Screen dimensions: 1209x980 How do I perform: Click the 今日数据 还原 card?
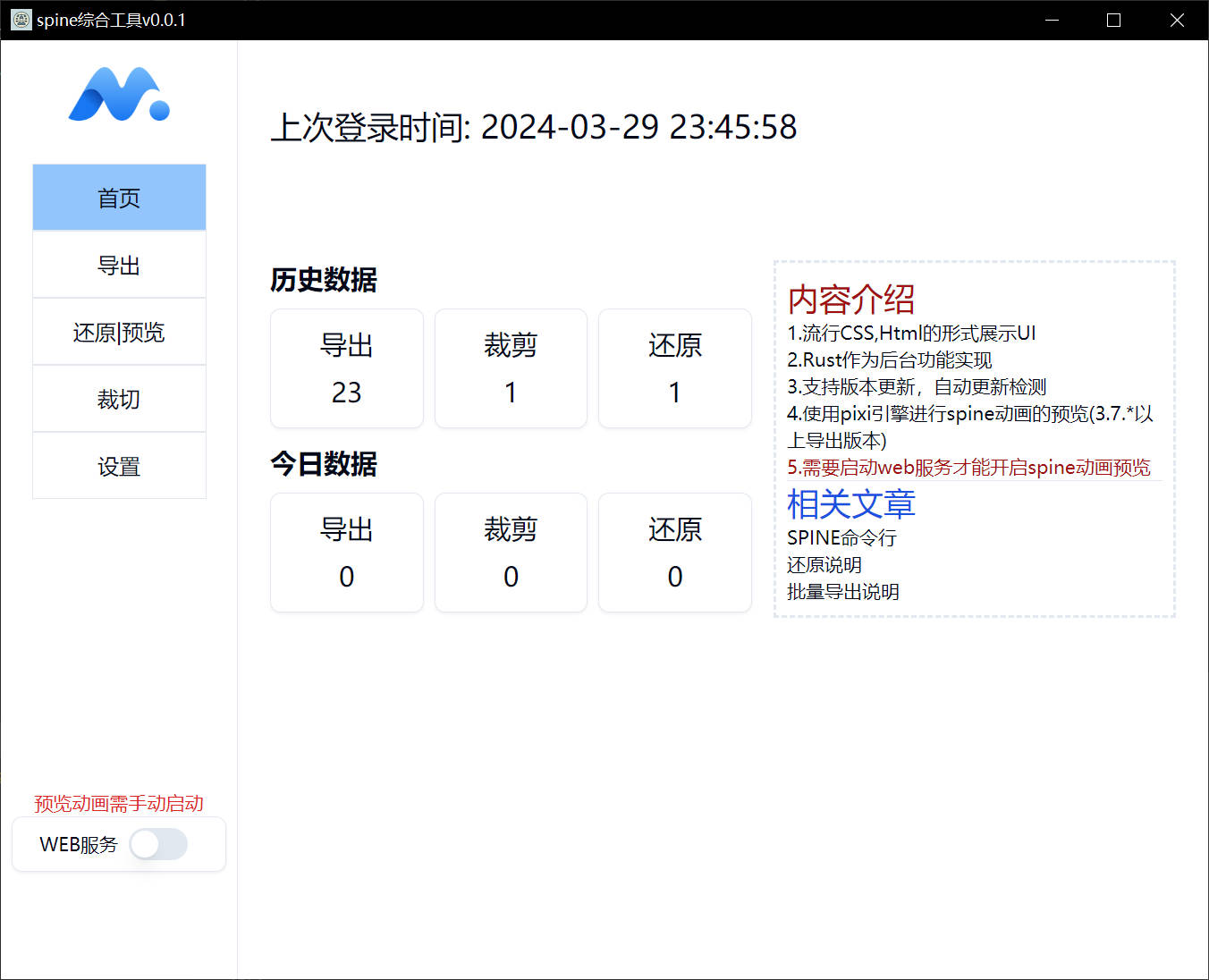pyautogui.click(x=674, y=553)
